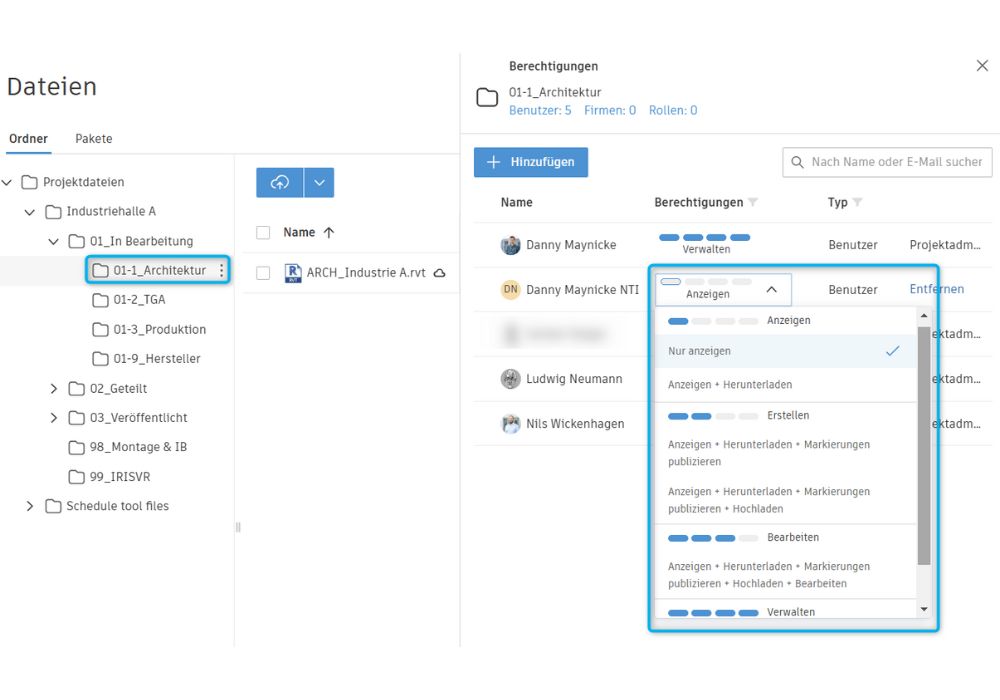Click the cloud icon next to ARCH_Industrie A.rvt
This screenshot has width=1000, height=700.
[438, 273]
